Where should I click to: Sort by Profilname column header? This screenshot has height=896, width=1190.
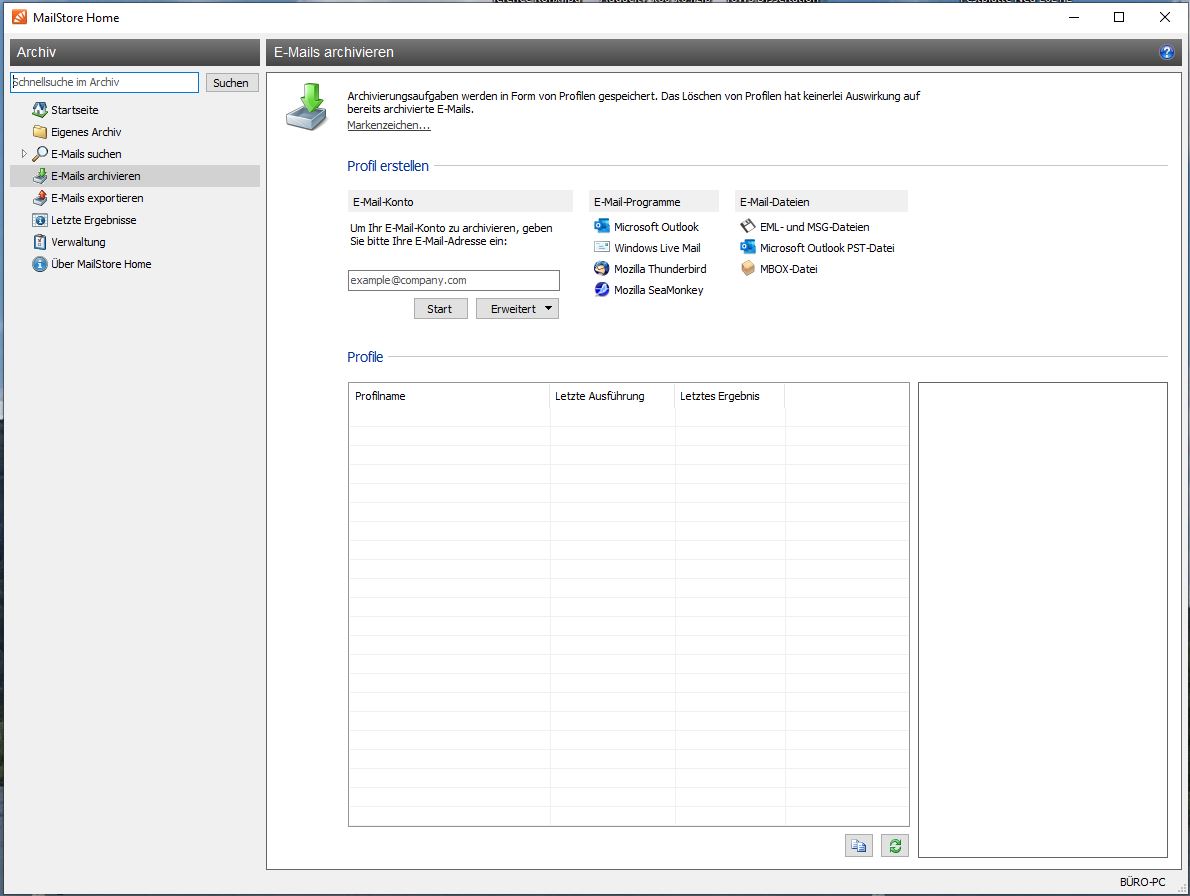click(x=449, y=396)
